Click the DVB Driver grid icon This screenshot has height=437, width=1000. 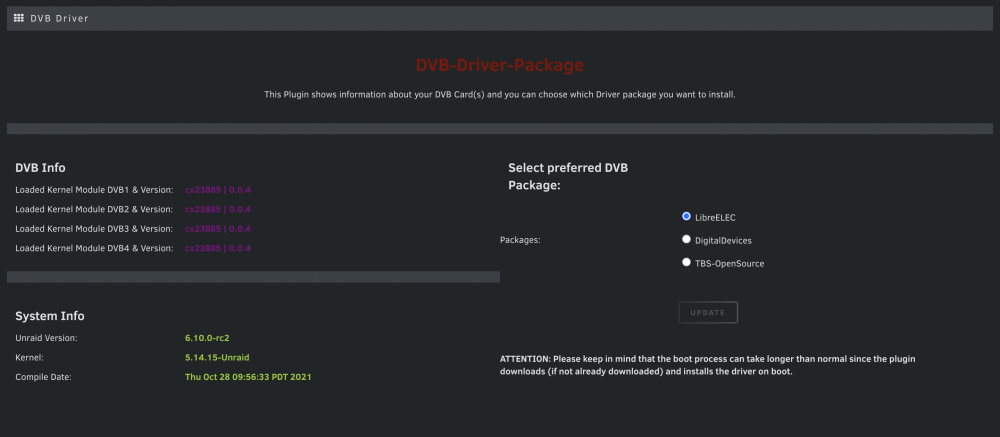[x=18, y=18]
